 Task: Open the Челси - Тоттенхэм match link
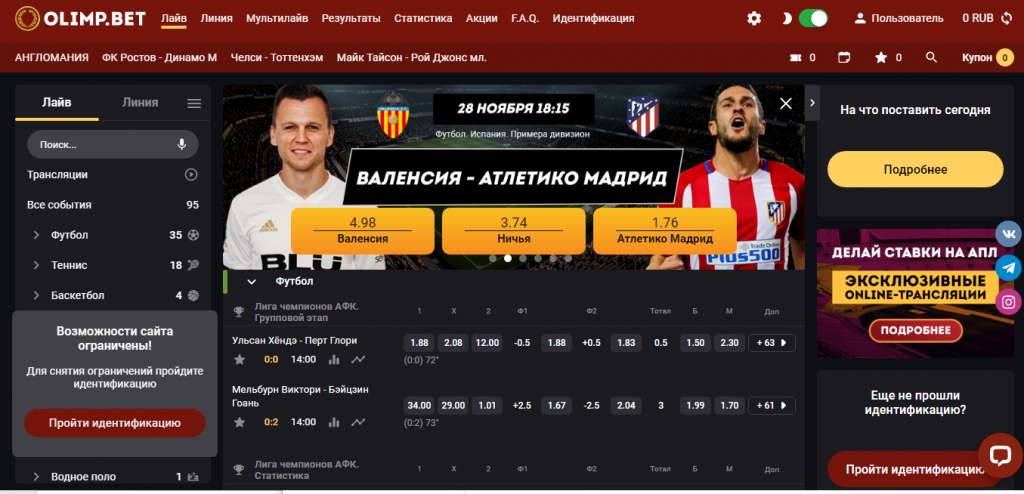[x=277, y=58]
